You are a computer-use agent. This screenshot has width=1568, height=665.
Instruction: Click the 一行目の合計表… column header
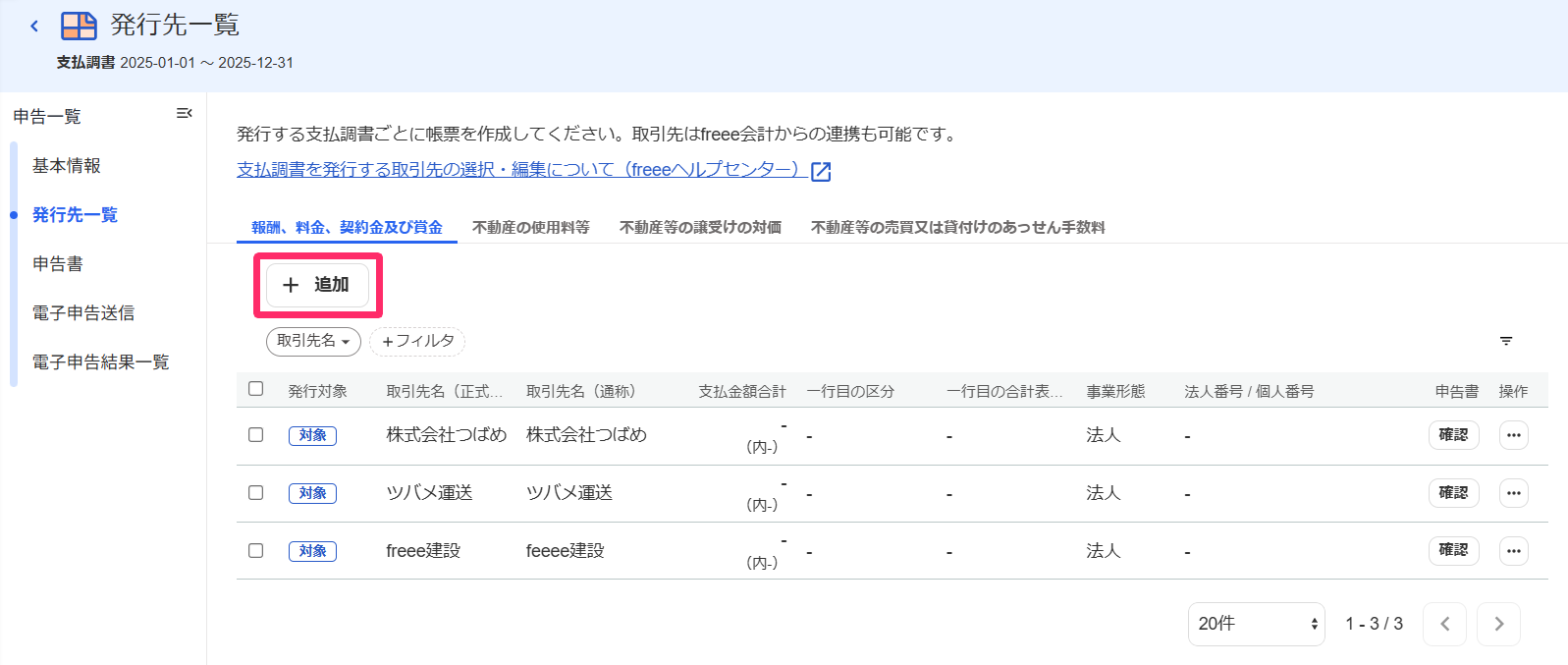(1004, 391)
